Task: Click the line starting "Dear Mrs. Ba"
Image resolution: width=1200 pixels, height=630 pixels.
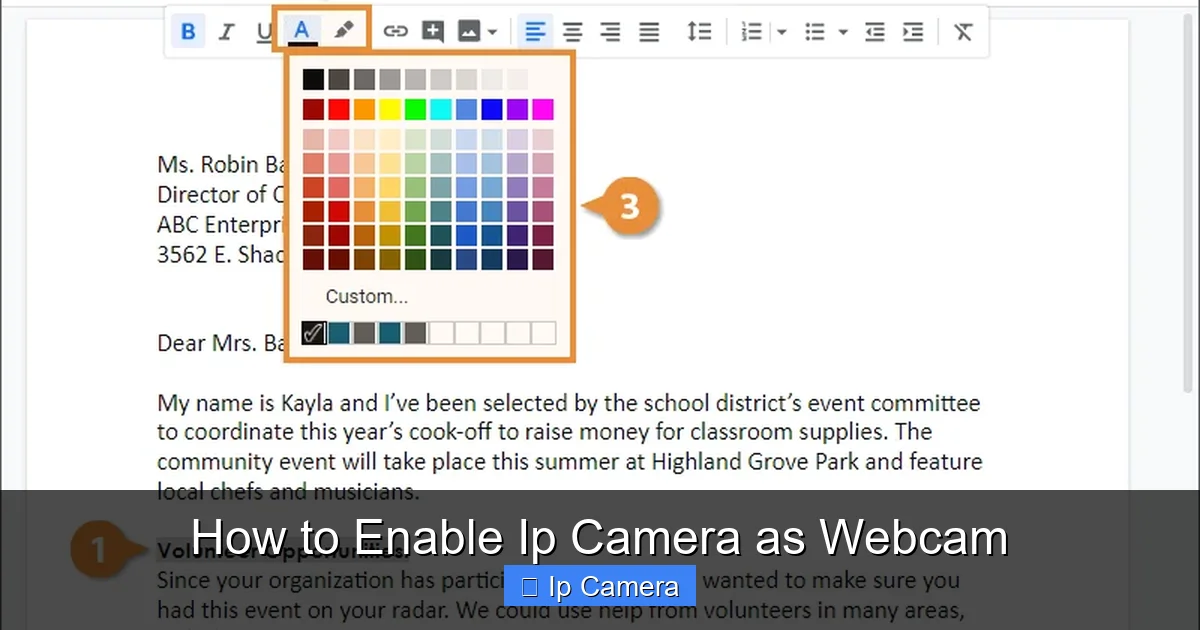Action: 222,344
